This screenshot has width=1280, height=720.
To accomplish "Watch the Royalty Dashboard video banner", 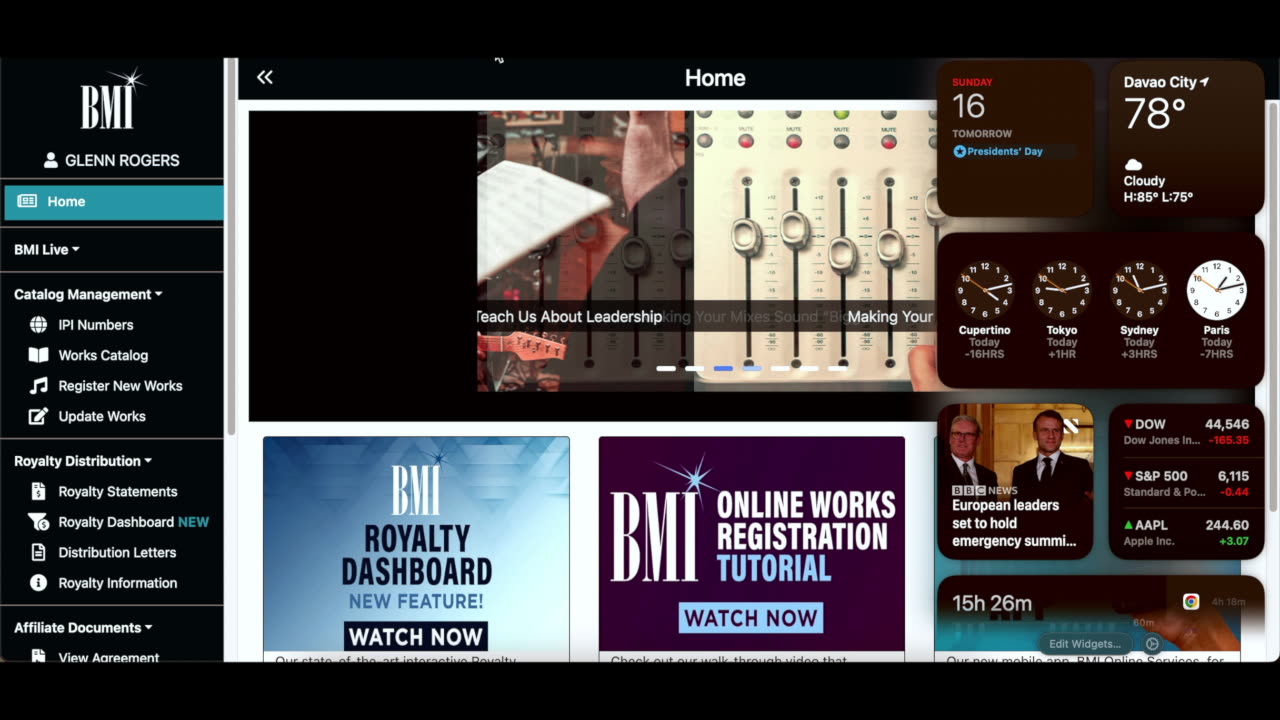I will pos(416,544).
